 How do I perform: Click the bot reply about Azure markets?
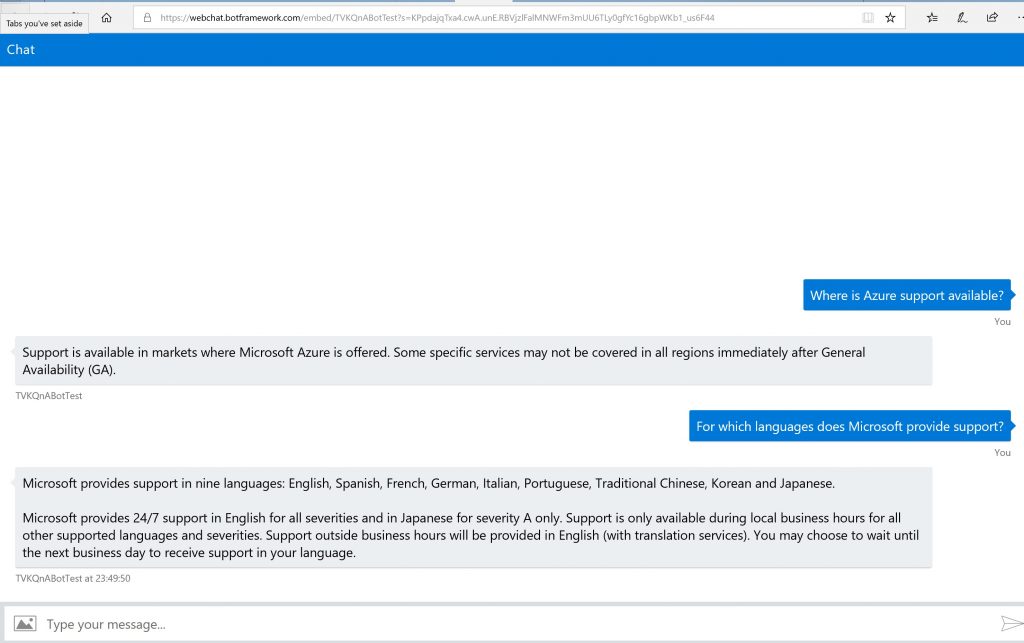pyautogui.click(x=473, y=361)
